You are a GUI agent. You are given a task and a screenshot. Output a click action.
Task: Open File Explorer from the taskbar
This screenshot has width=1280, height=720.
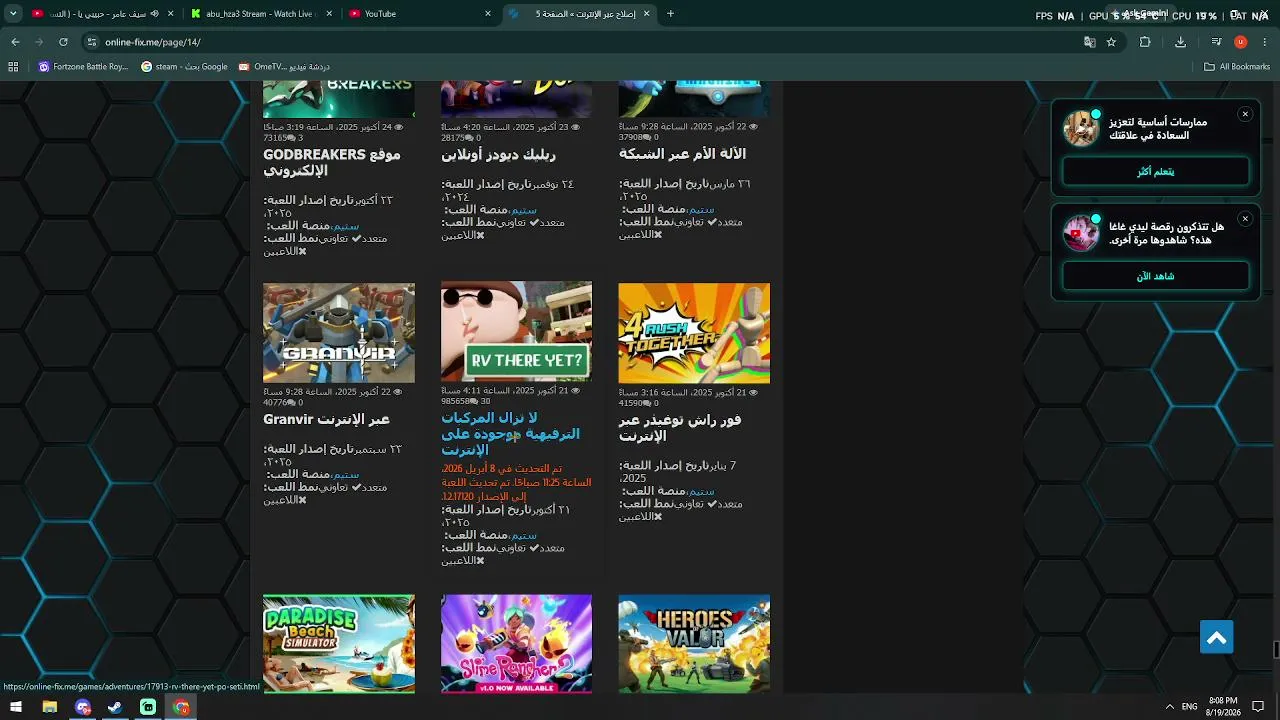49,707
